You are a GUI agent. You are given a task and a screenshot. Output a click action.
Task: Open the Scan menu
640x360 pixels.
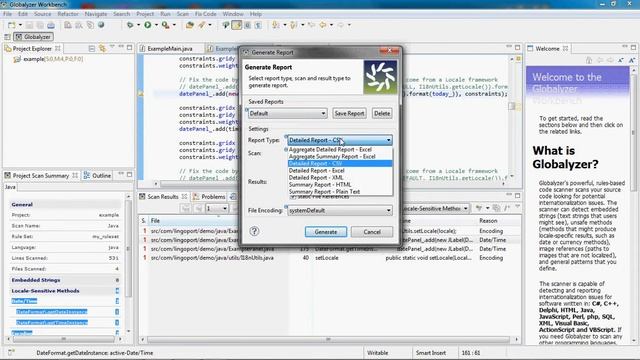[x=182, y=14]
